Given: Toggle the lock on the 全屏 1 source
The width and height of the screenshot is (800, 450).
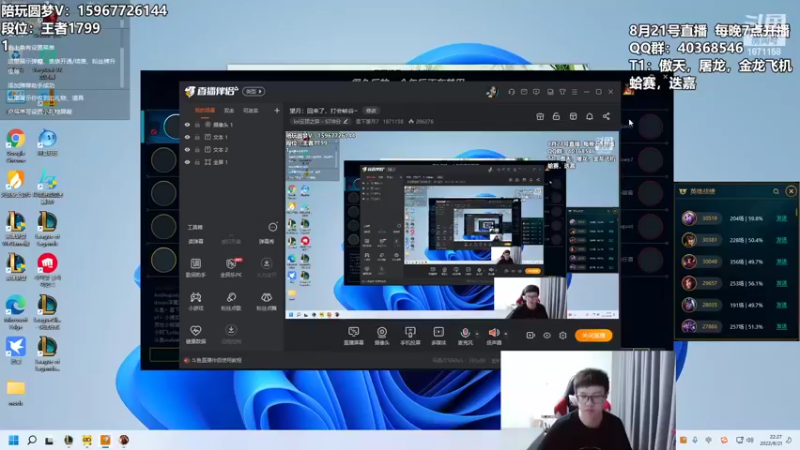Looking at the screenshot, I should [197, 162].
